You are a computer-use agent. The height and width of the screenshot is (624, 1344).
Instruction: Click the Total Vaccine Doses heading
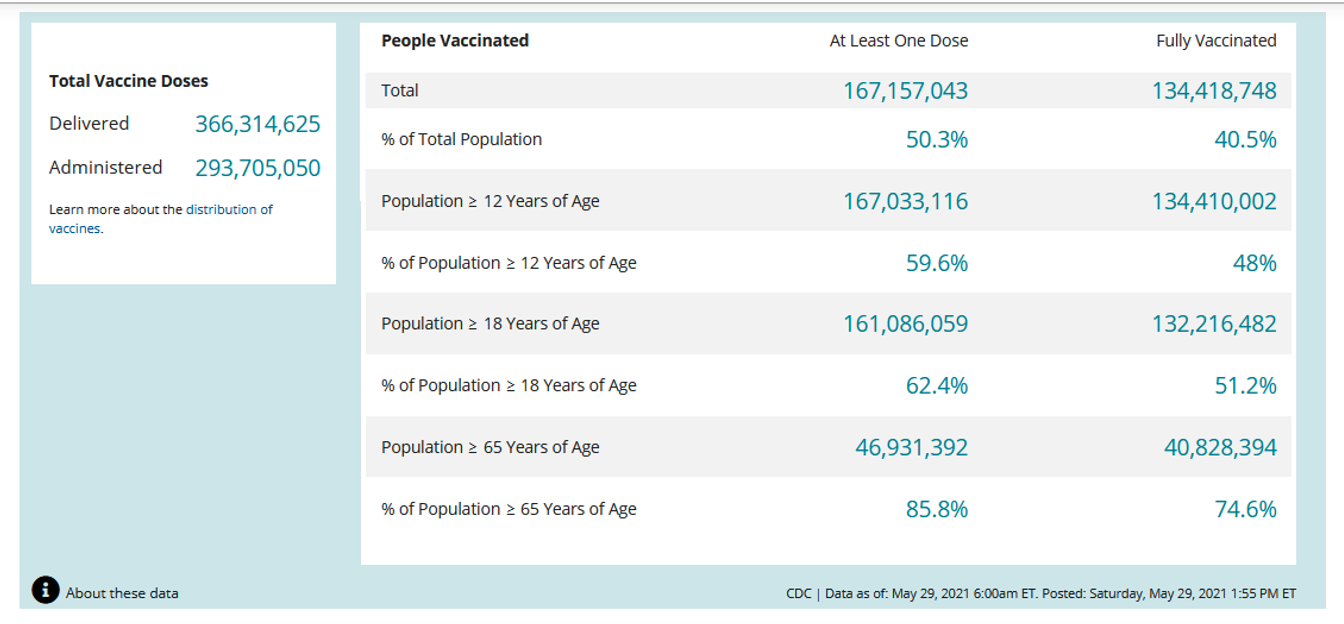[129, 81]
